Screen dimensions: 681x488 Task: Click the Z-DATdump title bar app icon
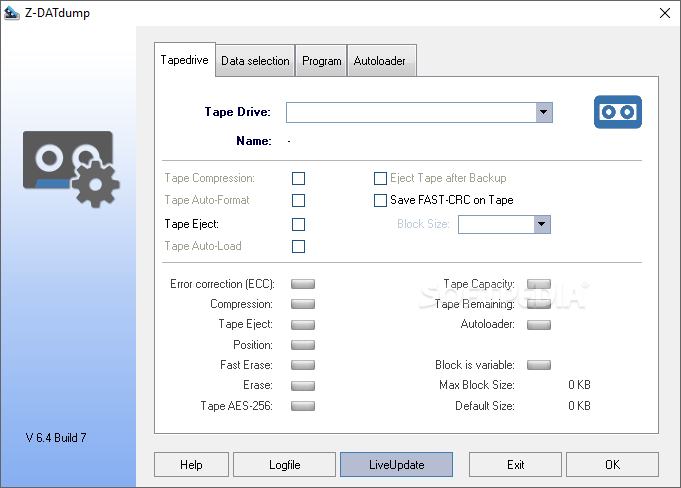[12, 13]
